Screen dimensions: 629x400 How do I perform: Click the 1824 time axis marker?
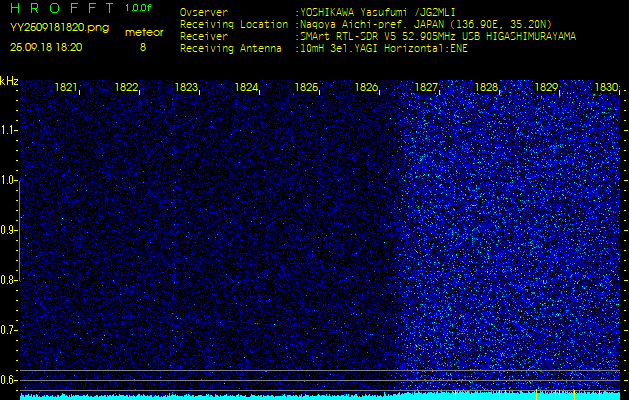(x=247, y=88)
